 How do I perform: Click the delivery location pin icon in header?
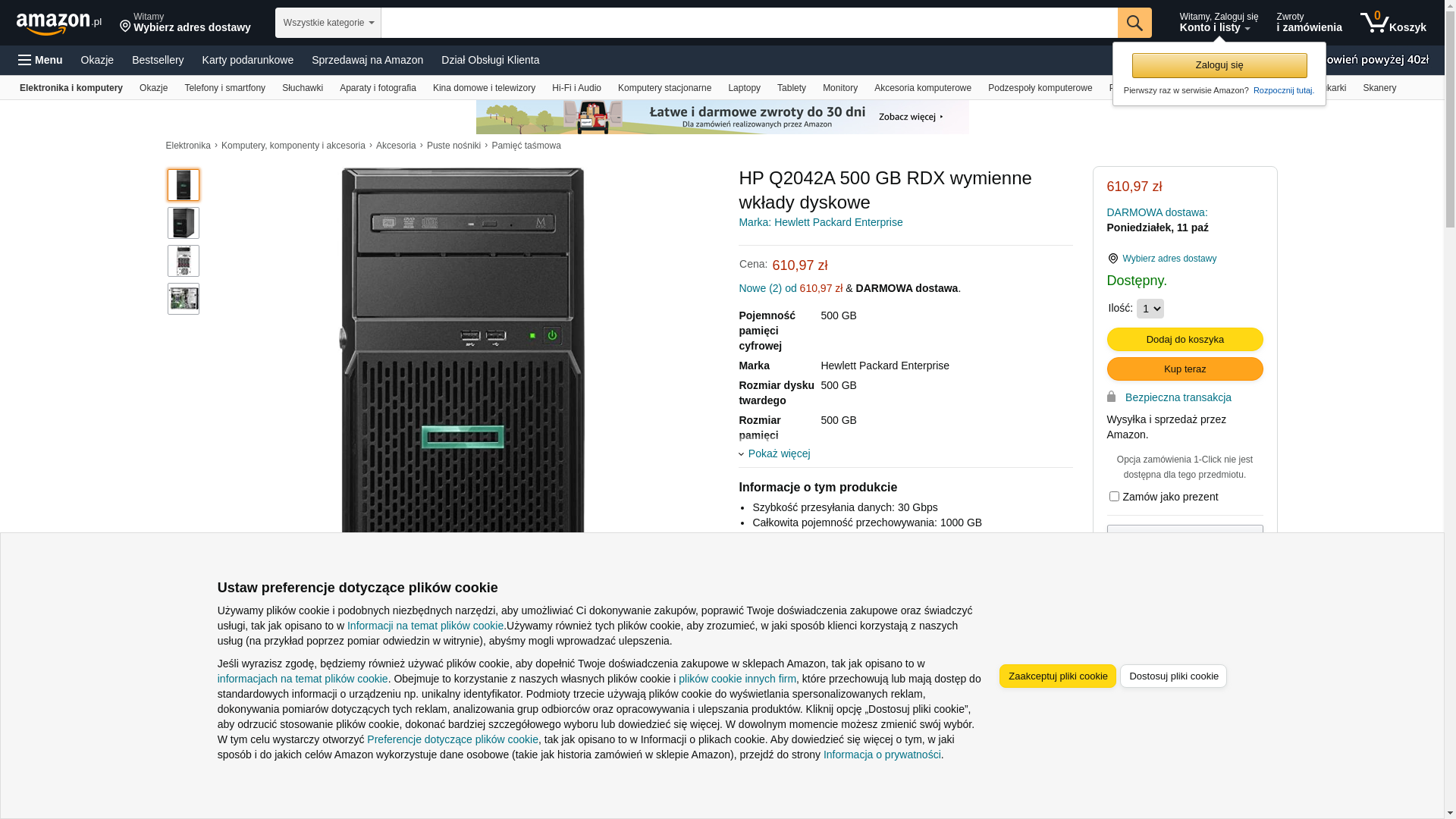point(125,27)
